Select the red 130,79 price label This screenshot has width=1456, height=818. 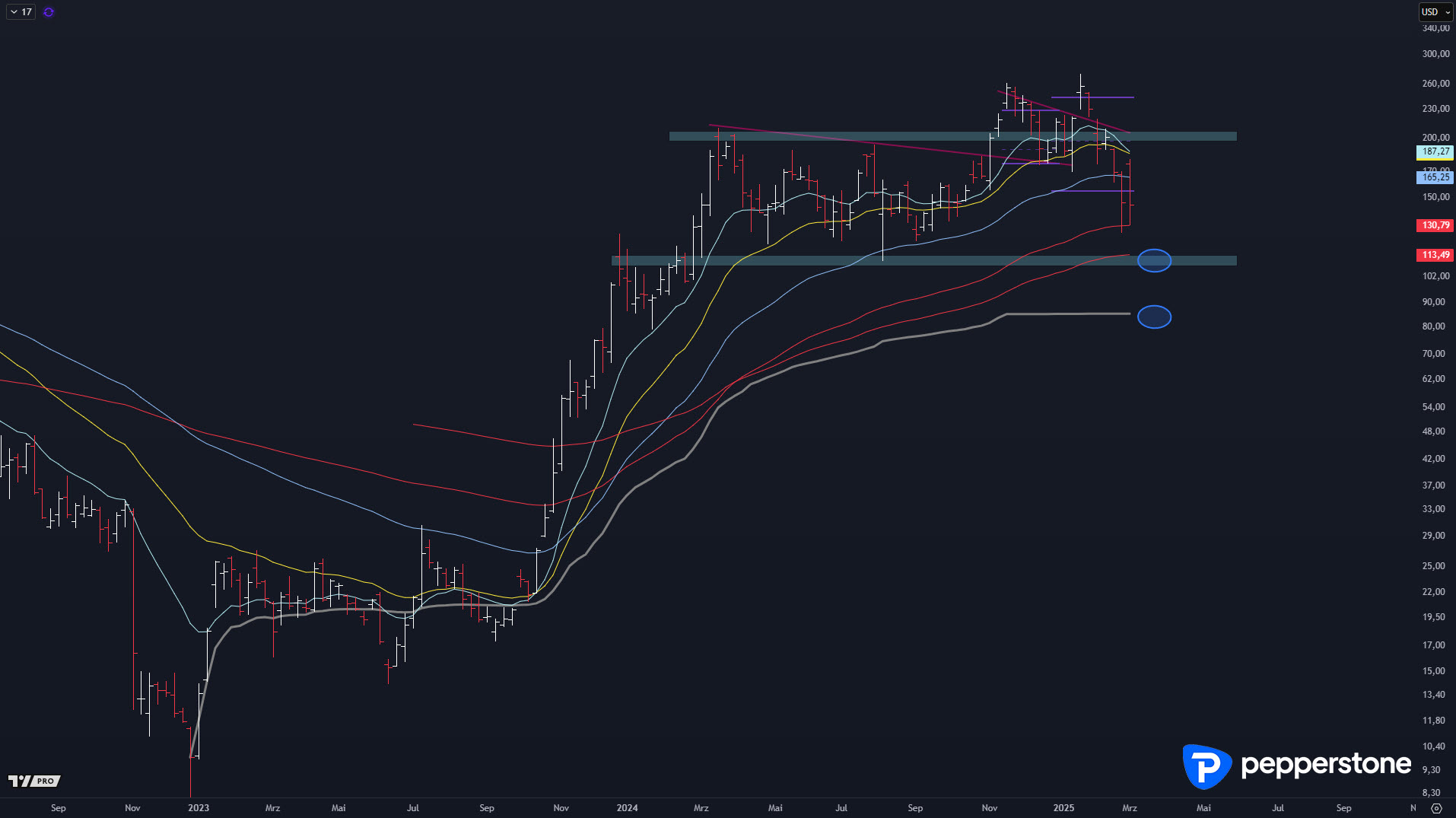point(1435,225)
